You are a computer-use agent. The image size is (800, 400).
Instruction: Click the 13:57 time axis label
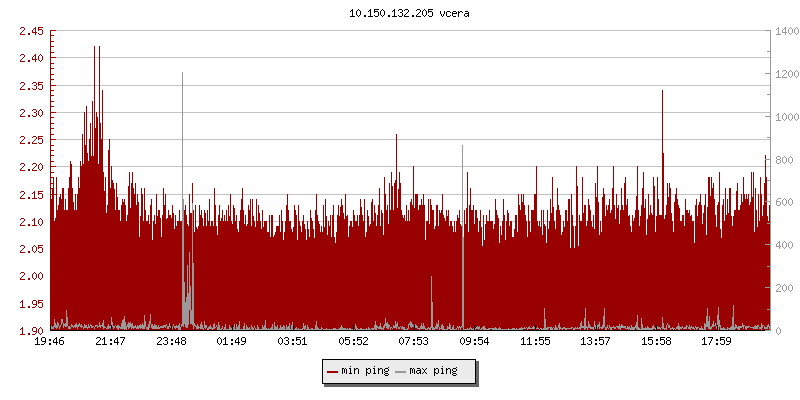(x=596, y=342)
